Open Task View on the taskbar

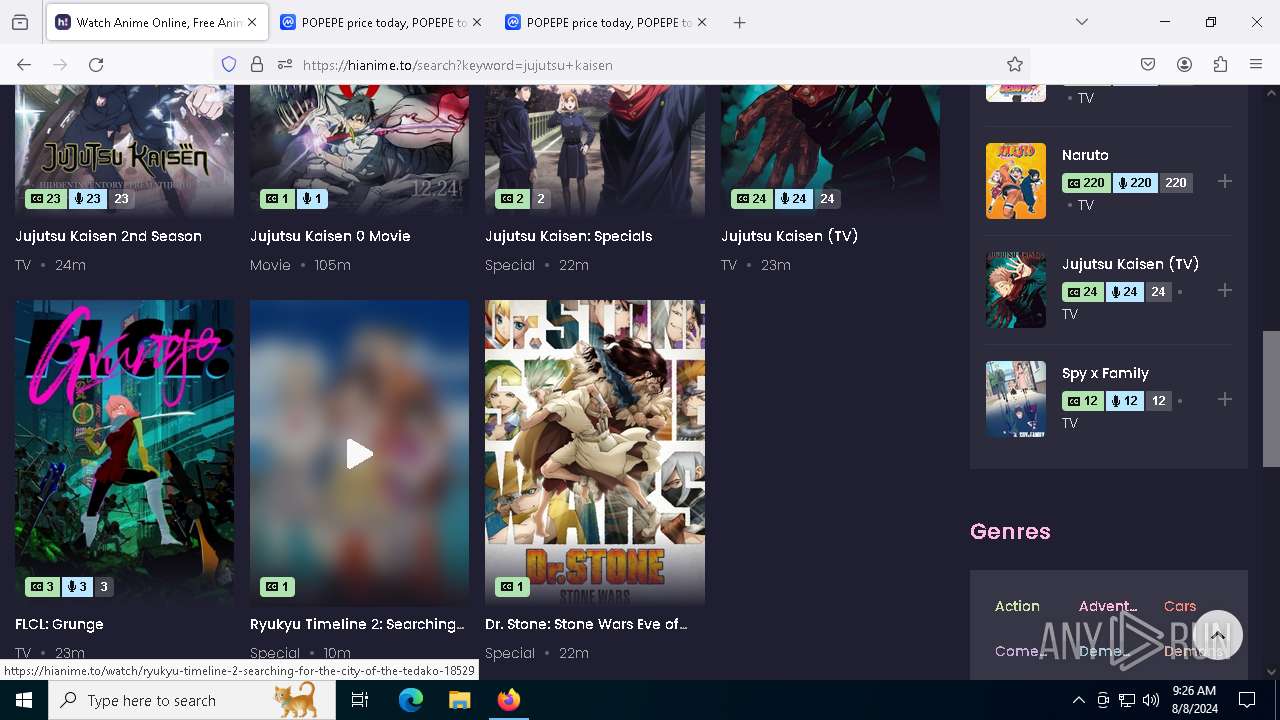coord(360,700)
